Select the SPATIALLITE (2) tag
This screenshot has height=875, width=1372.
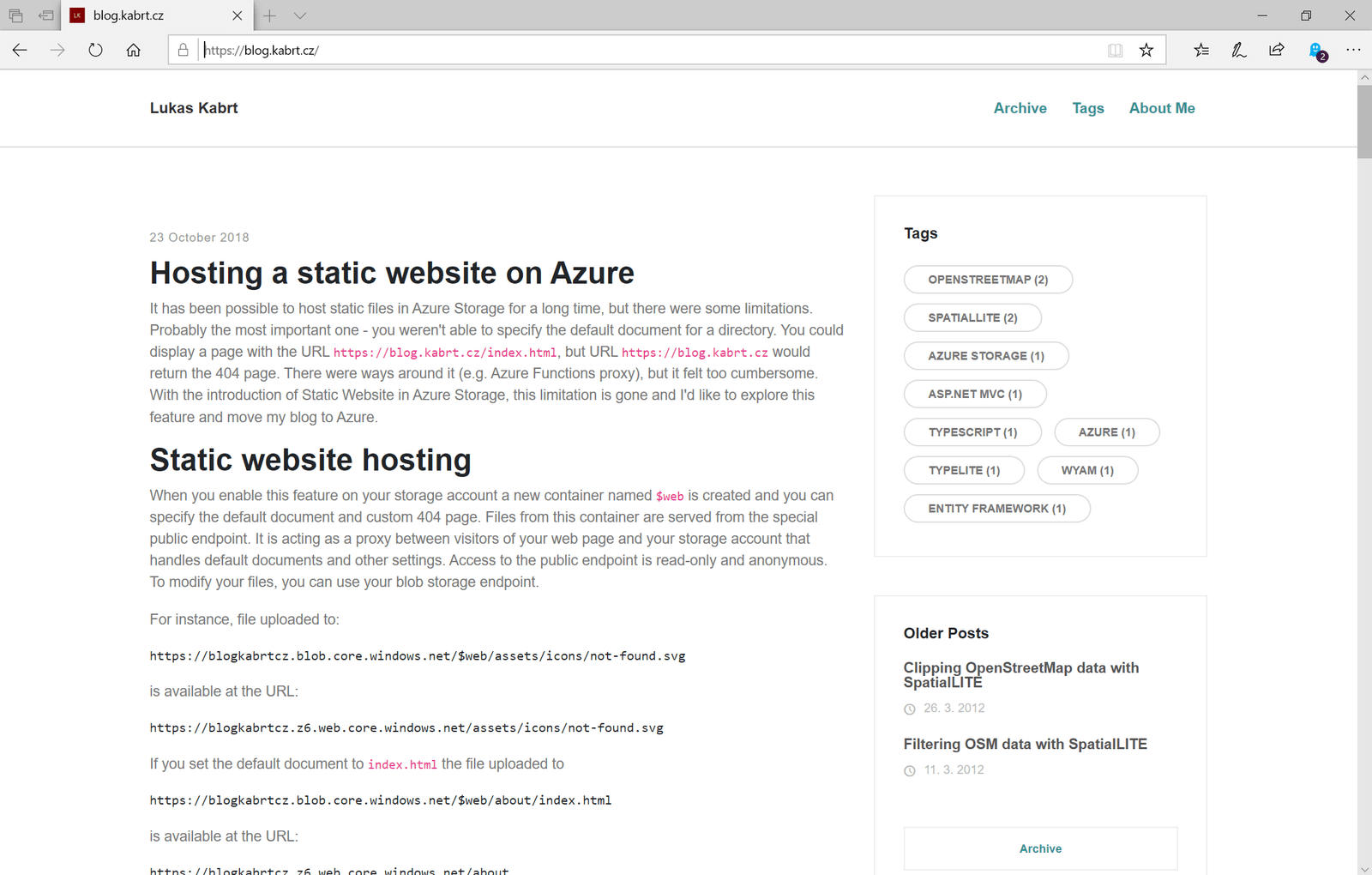(972, 317)
